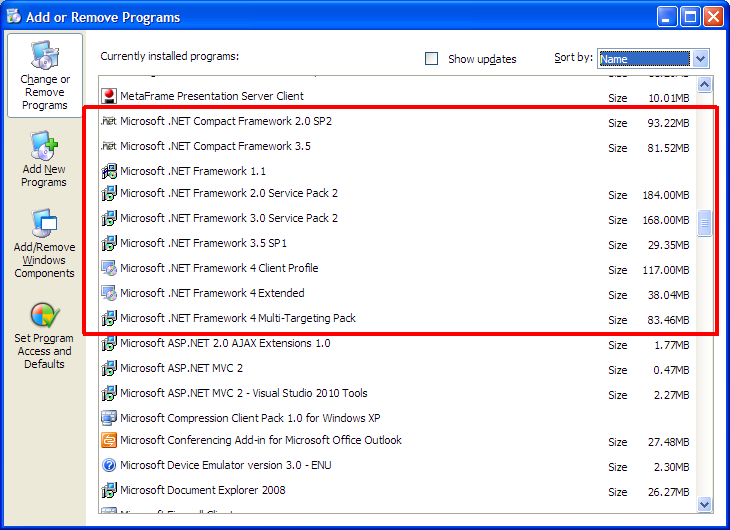Image resolution: width=730 pixels, height=530 pixels.
Task: Click the .NET Framework 4 Client Profile icon
Action: click(109, 268)
